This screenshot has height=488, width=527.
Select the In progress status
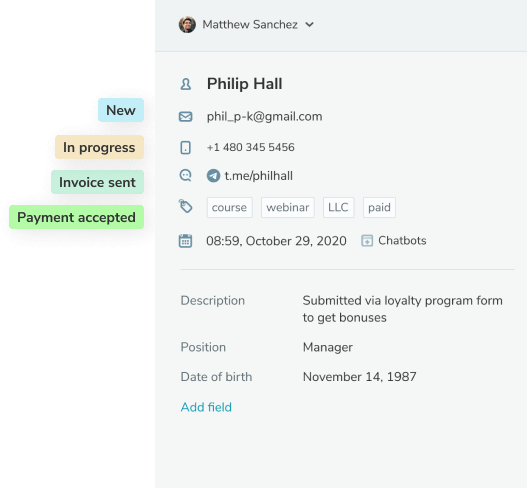point(99,147)
